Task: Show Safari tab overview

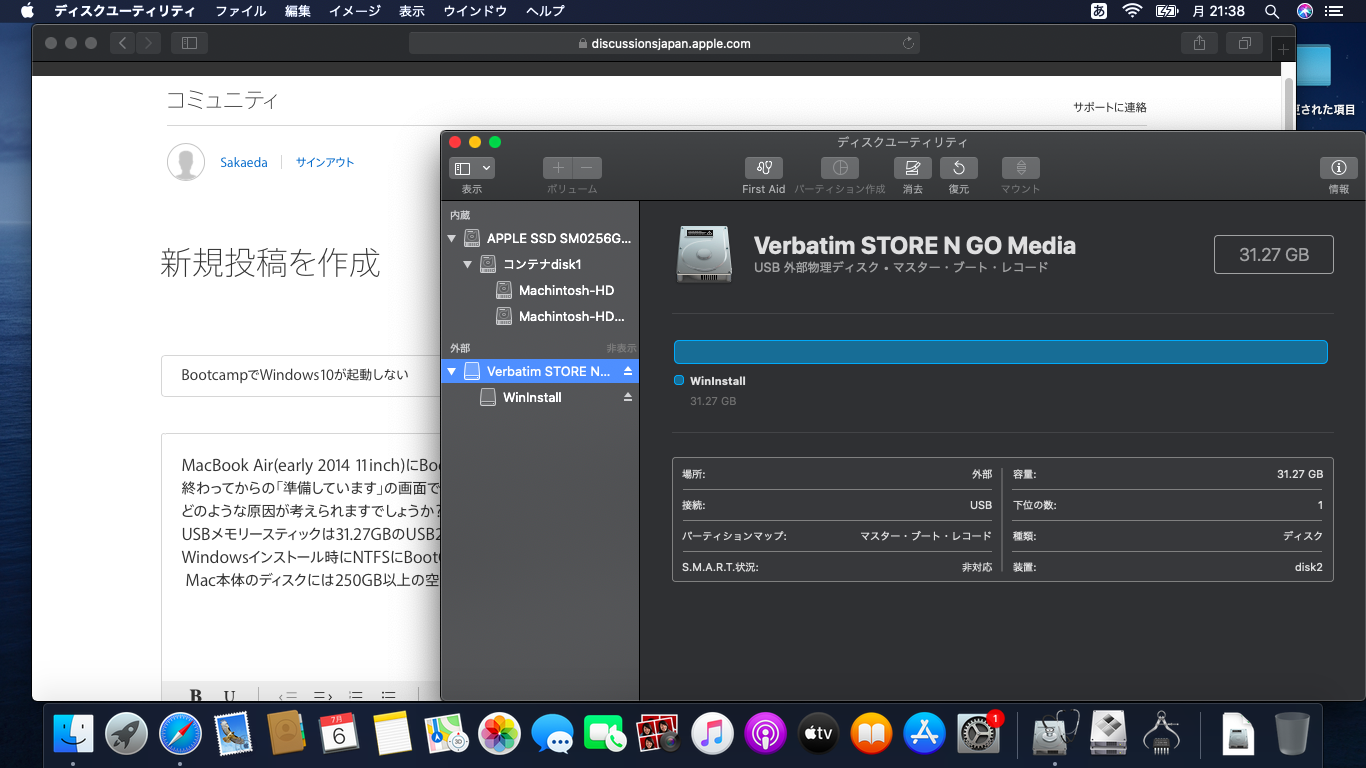Action: coord(1245,43)
